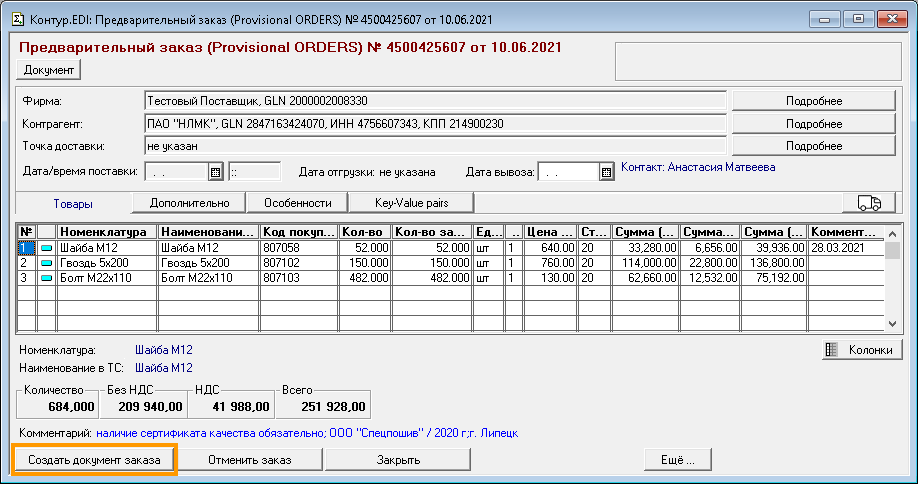The image size is (918, 484).
Task: Switch to the Key-Value pairs tab
Action: 412,203
